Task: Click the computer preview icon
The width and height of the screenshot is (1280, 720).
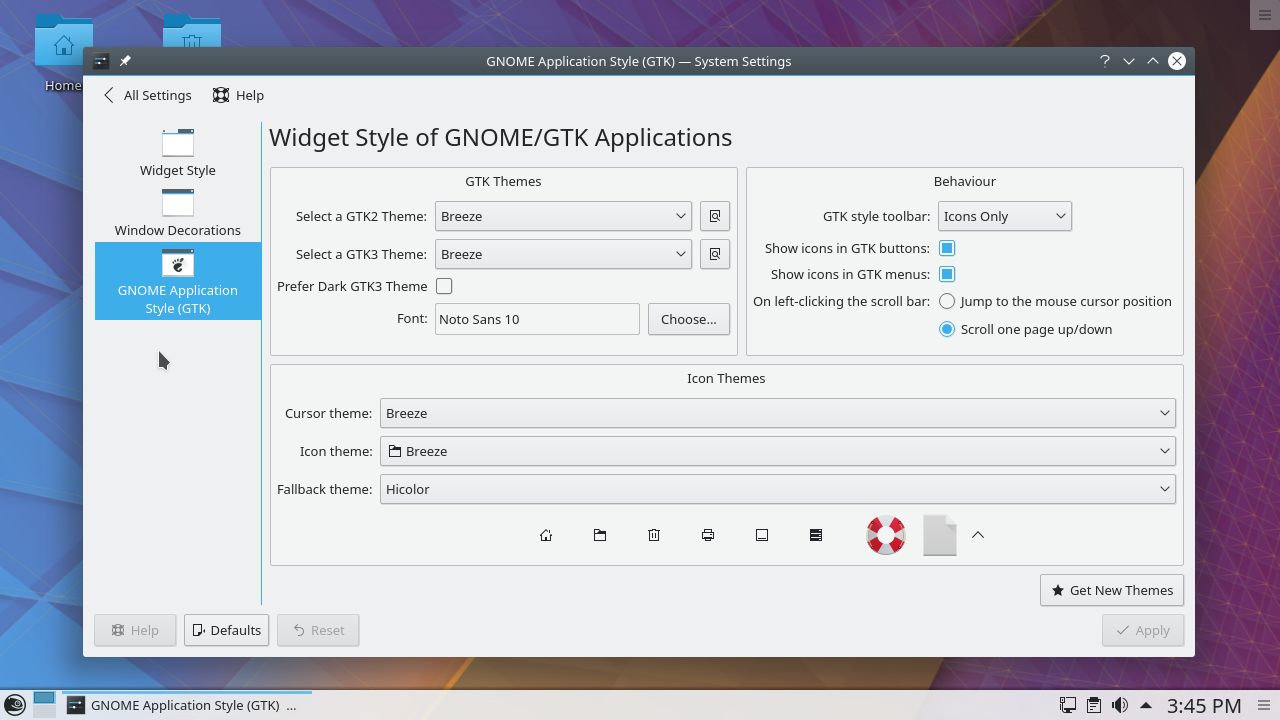Action: tap(762, 535)
